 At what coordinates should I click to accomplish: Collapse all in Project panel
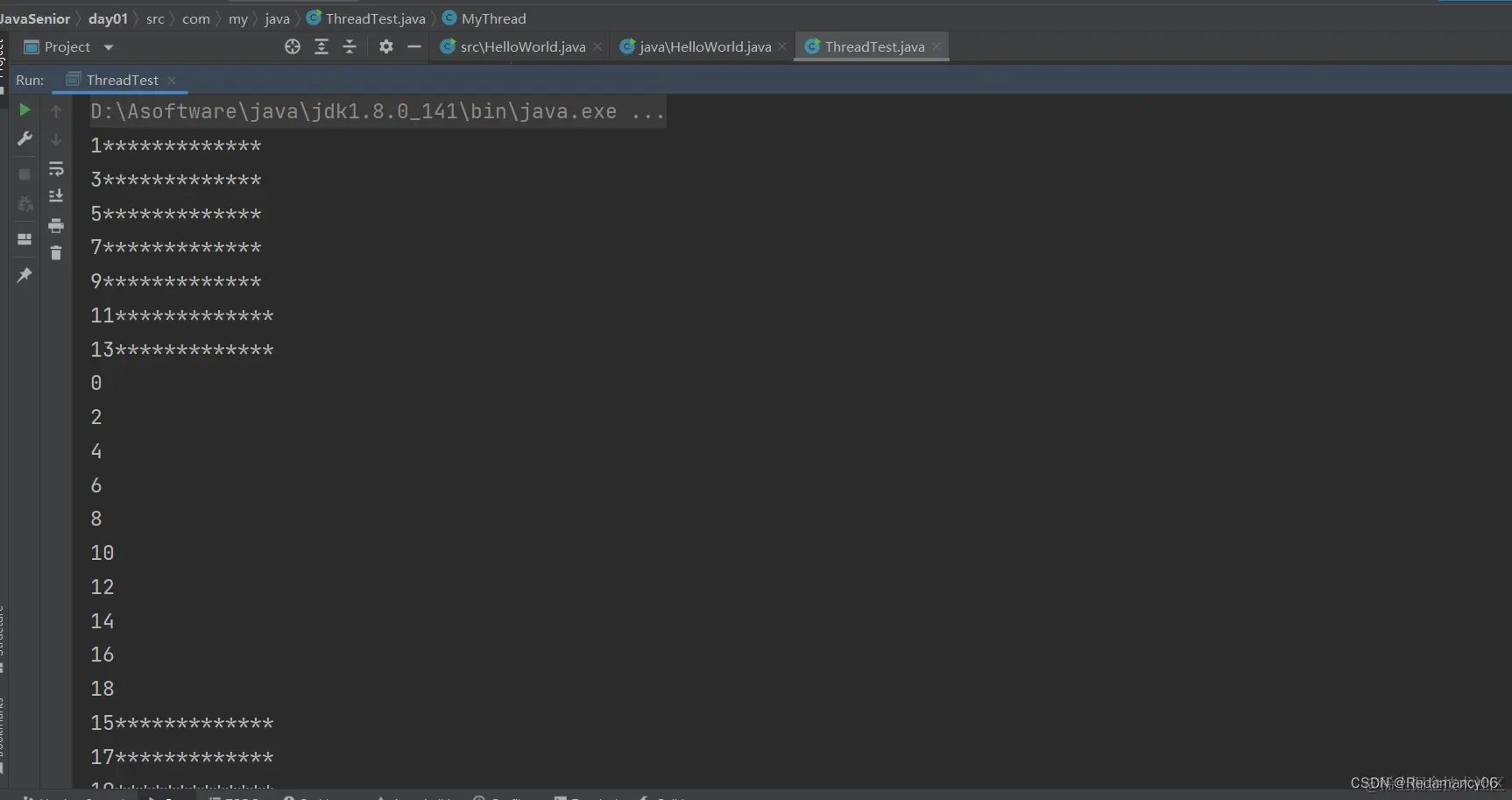point(350,46)
